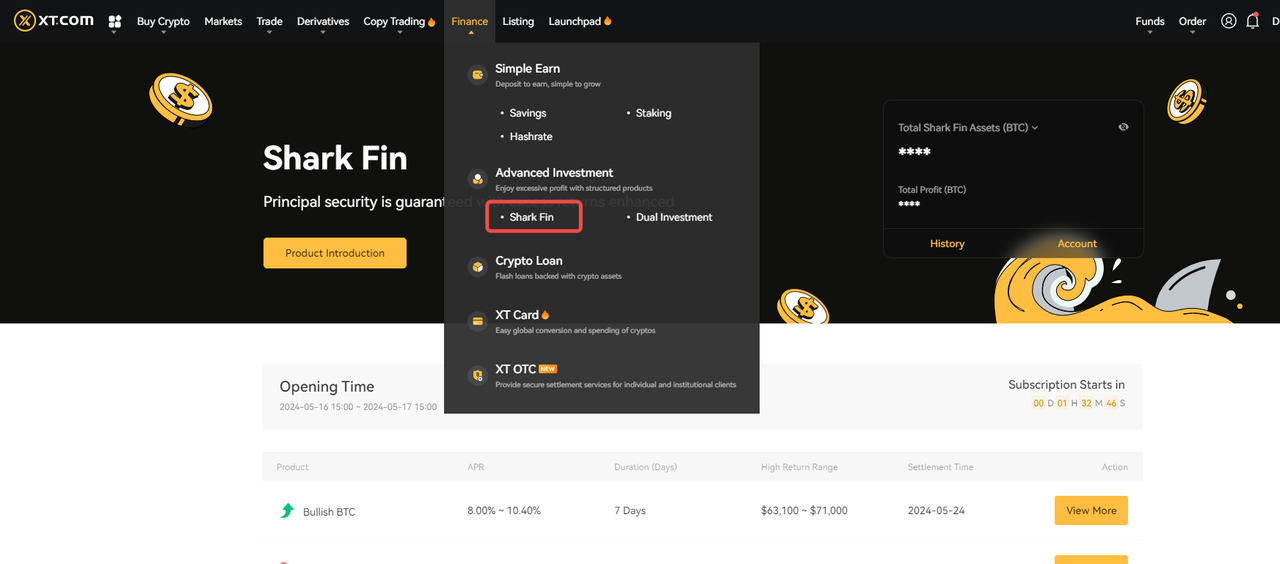The image size is (1280, 564).
Task: Click the Subscription Starts in countdown
Action: click(x=1078, y=403)
